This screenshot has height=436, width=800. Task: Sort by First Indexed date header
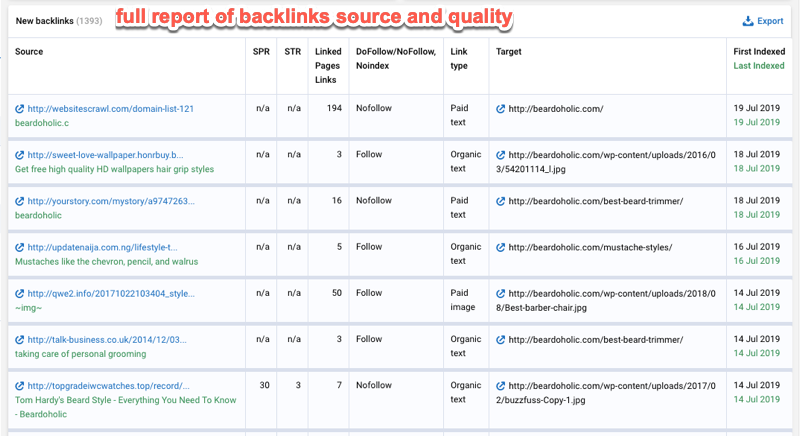pos(759,51)
